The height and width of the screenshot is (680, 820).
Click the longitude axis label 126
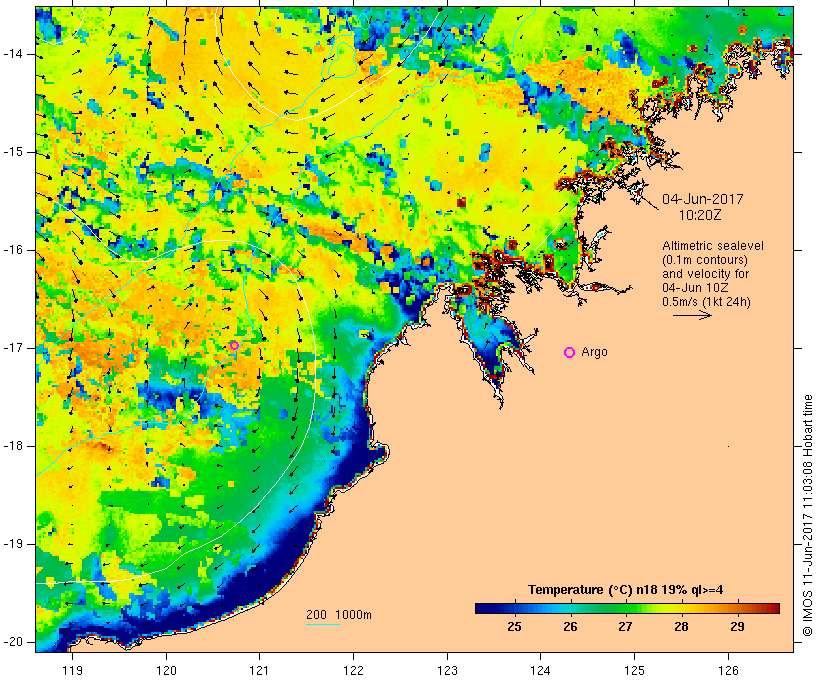[x=728, y=670]
